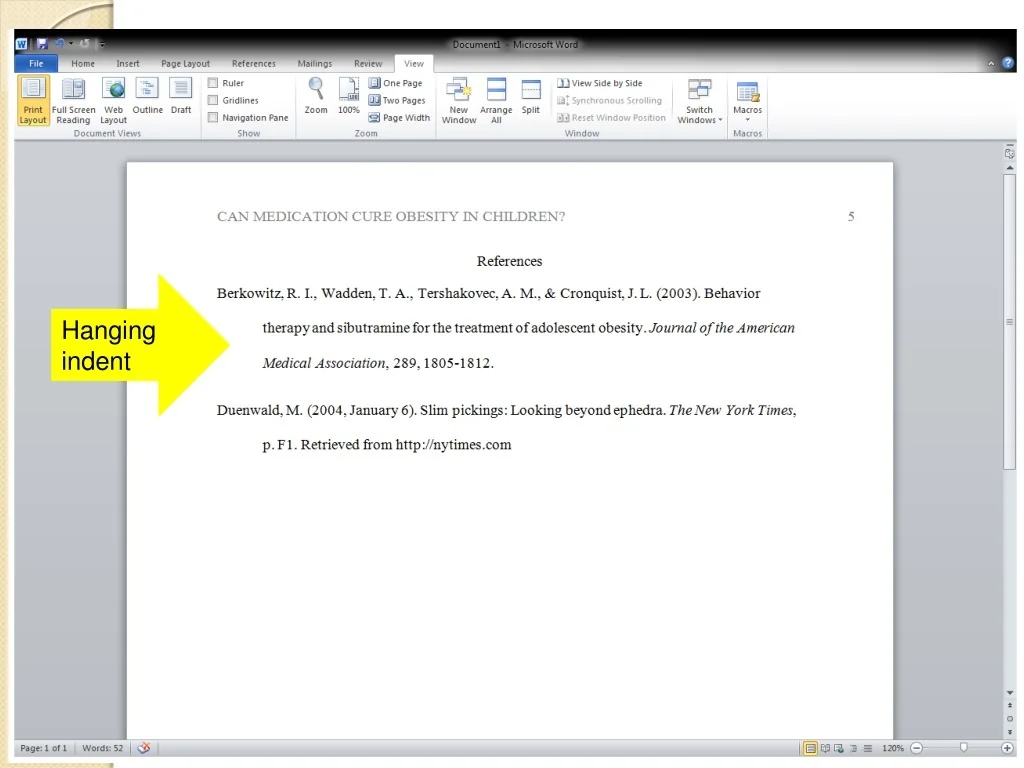The image size is (1024, 768).
Task: Click Page: 1 of 1 status
Action: tap(43, 748)
